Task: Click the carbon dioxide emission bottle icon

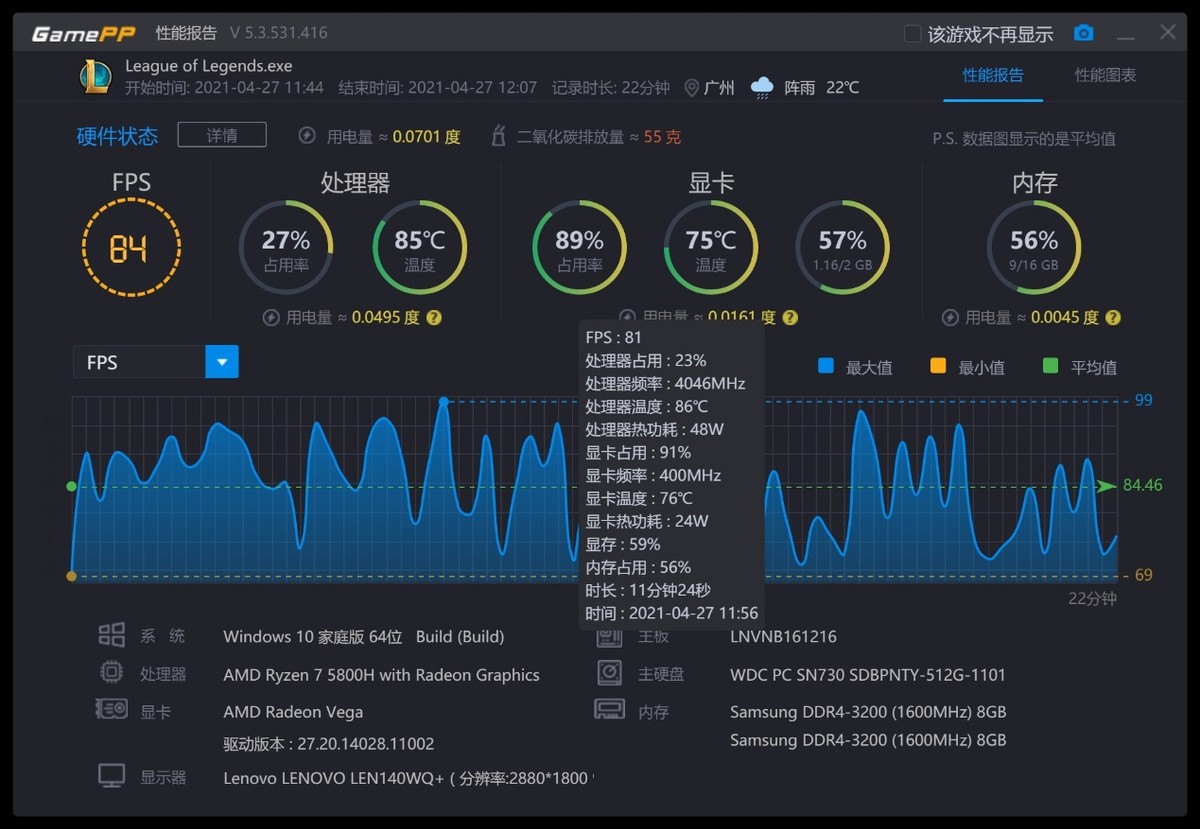Action: [498, 136]
